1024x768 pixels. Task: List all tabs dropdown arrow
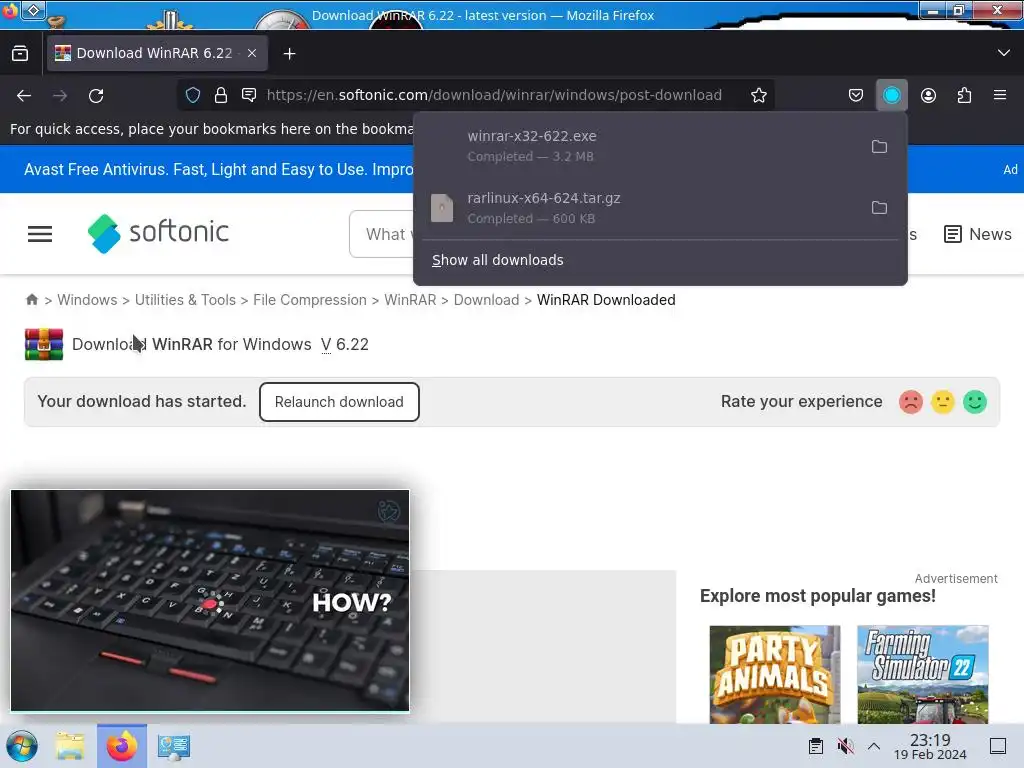pos(1003,53)
